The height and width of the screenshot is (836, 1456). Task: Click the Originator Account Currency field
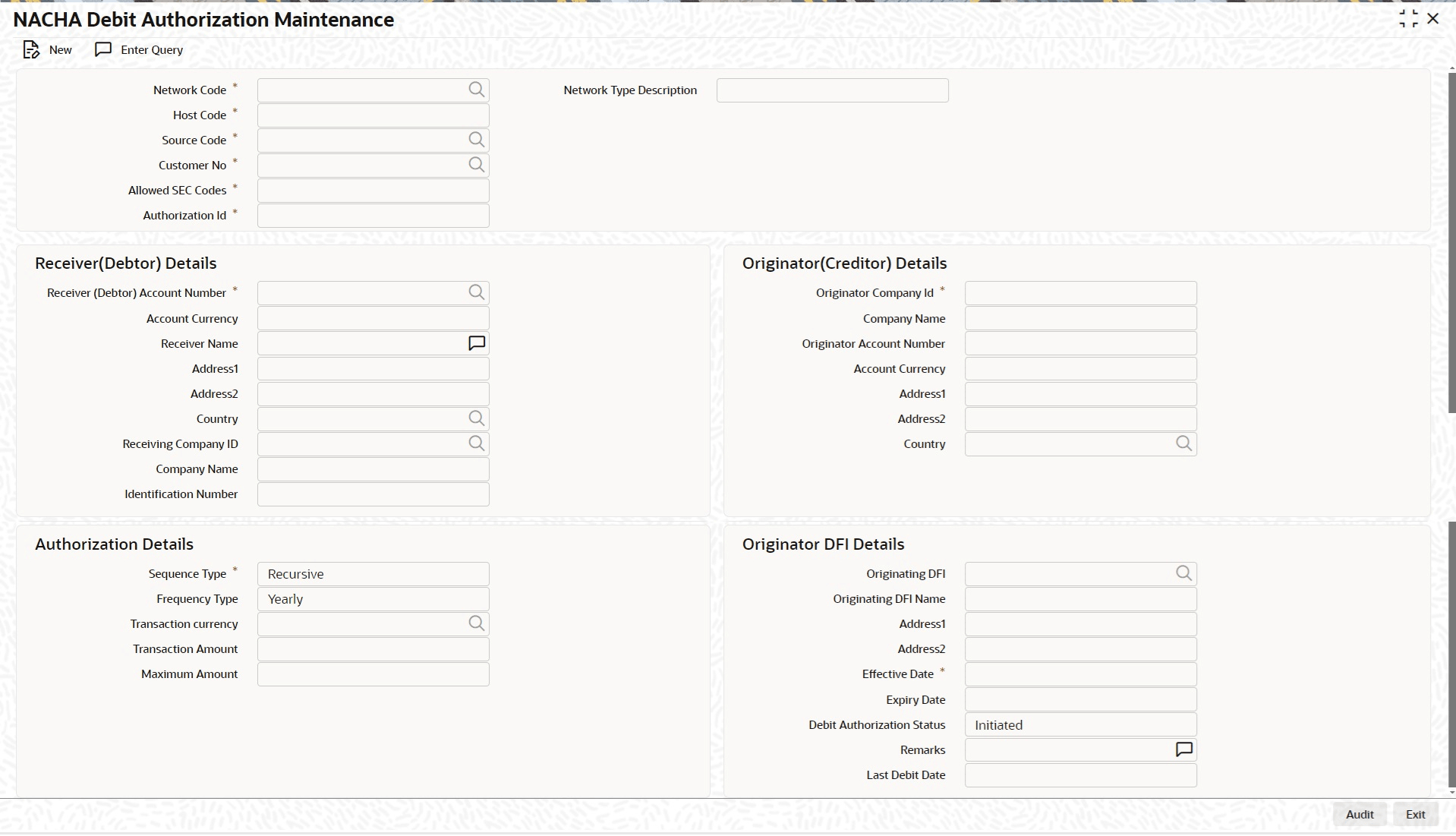[1081, 369]
